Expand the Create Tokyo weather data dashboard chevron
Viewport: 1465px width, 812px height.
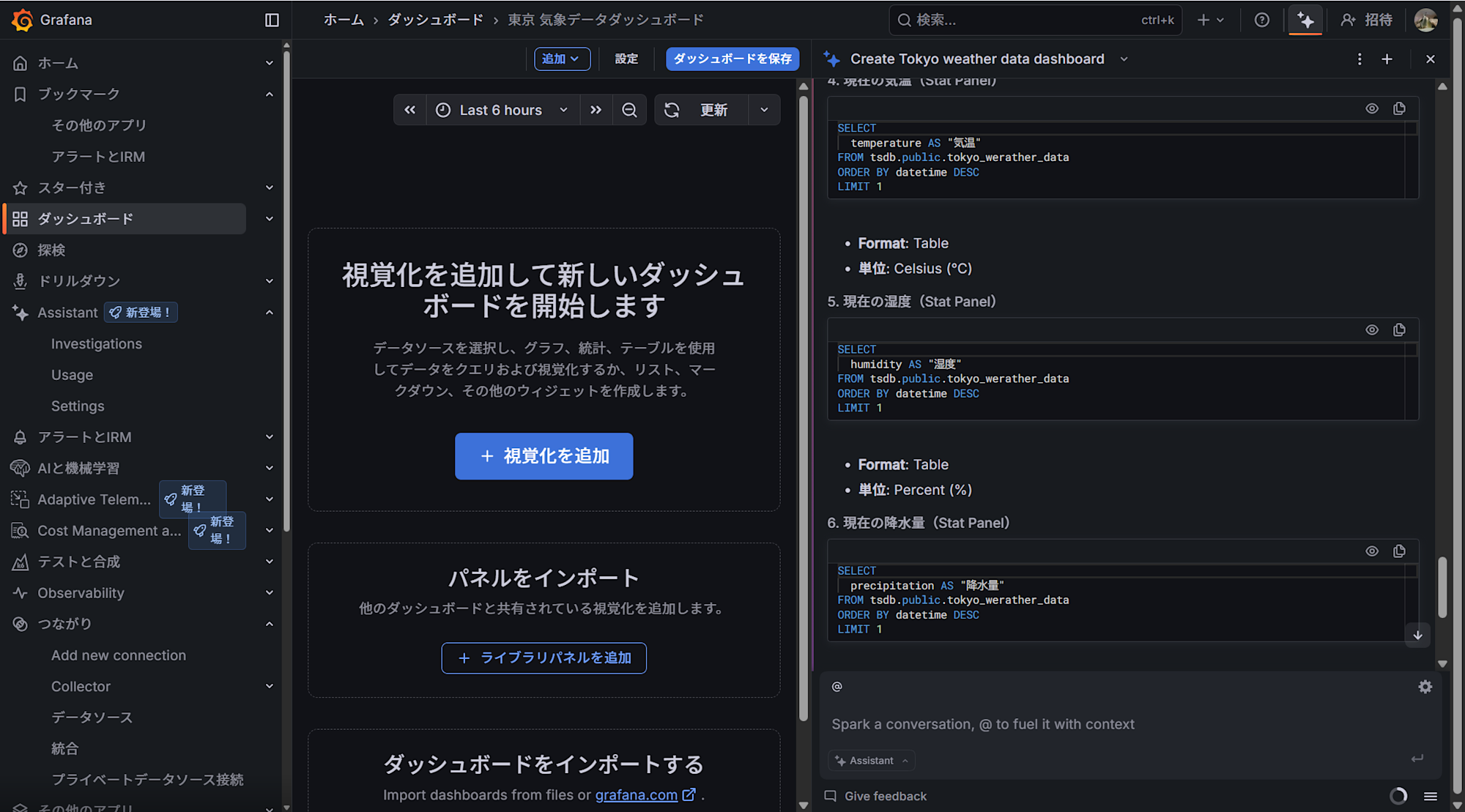click(1124, 59)
